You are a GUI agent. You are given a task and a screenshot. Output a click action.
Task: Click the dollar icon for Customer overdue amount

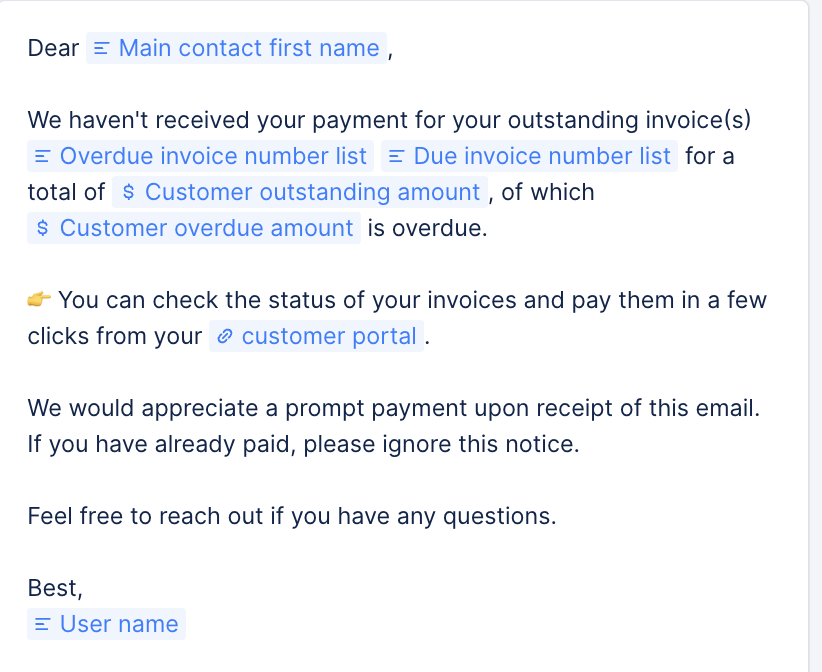tap(42, 229)
